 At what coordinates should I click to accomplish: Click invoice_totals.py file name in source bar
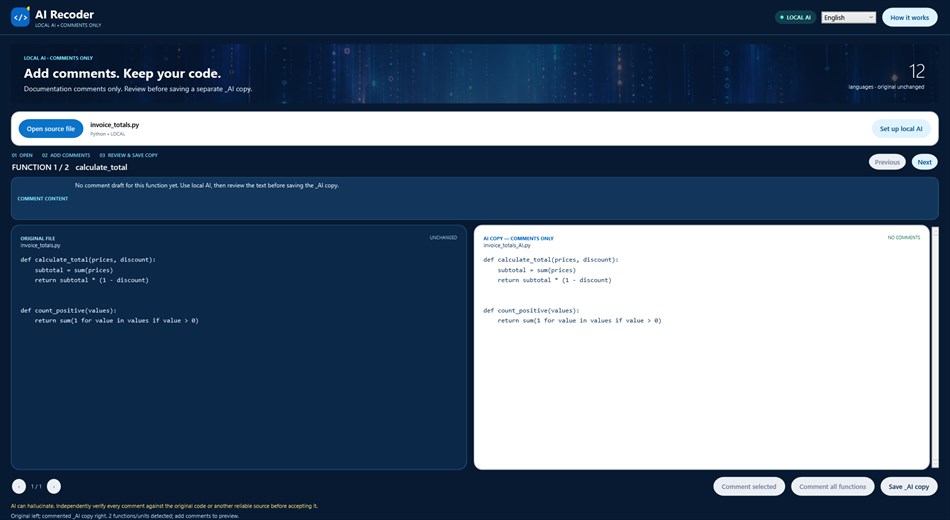(115, 125)
